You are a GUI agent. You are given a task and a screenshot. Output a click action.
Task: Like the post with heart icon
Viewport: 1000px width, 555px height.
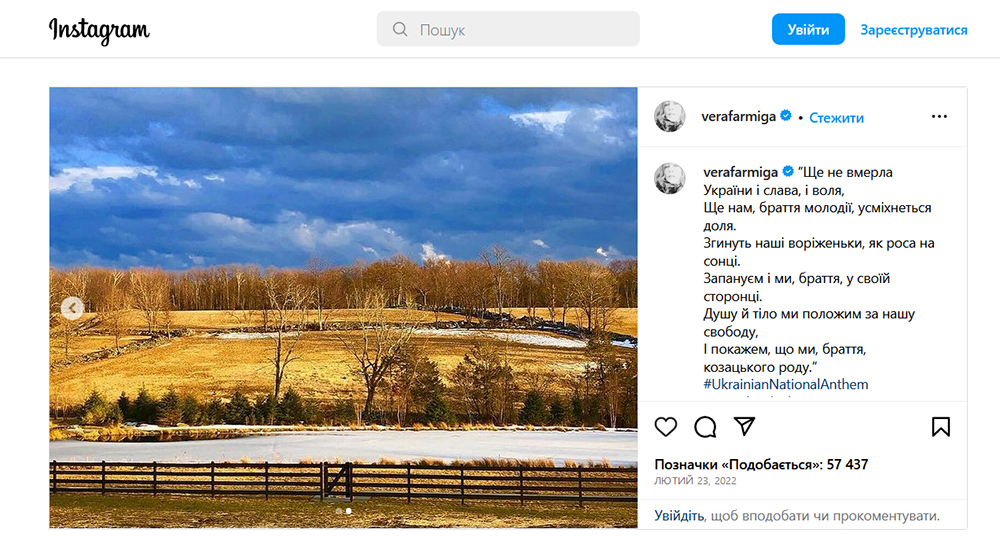pos(666,427)
